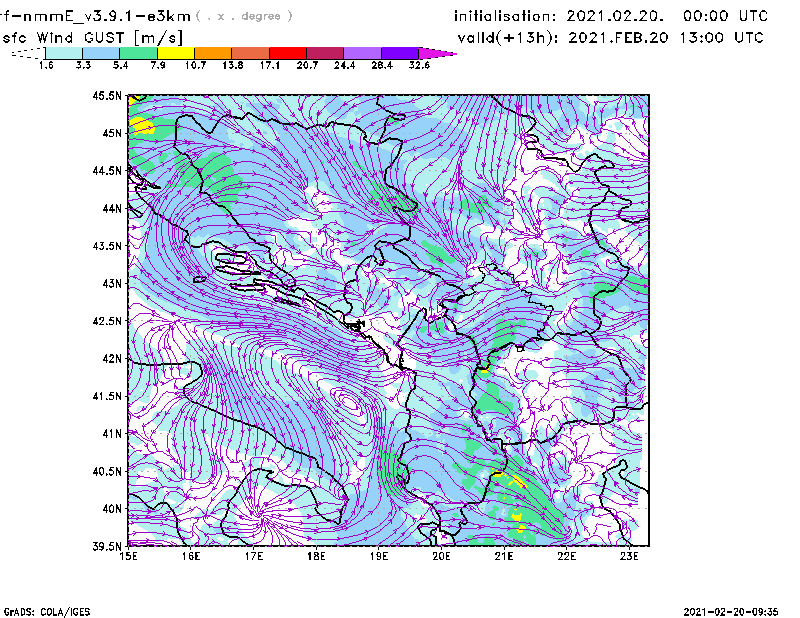The image size is (800, 618).
Task: Click the legend value 32.6
Action: click(419, 65)
